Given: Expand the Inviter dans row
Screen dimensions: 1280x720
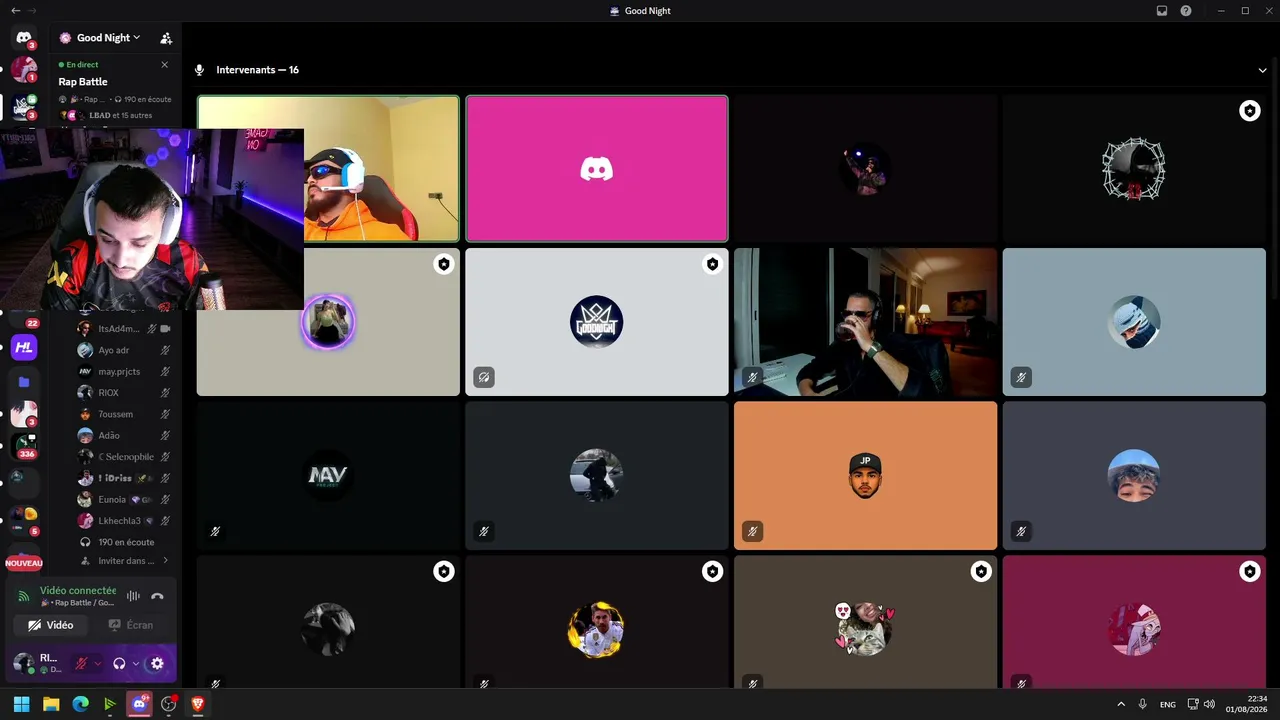Looking at the screenshot, I should 124,561.
